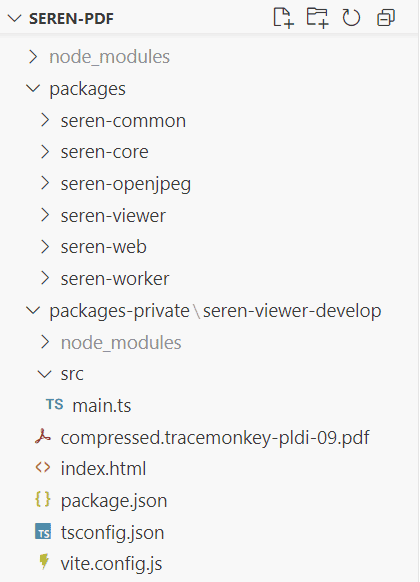
Task: Click the PDF icon of compressed.tracemonkey-pldi-09.pdf
Action: (x=43, y=436)
